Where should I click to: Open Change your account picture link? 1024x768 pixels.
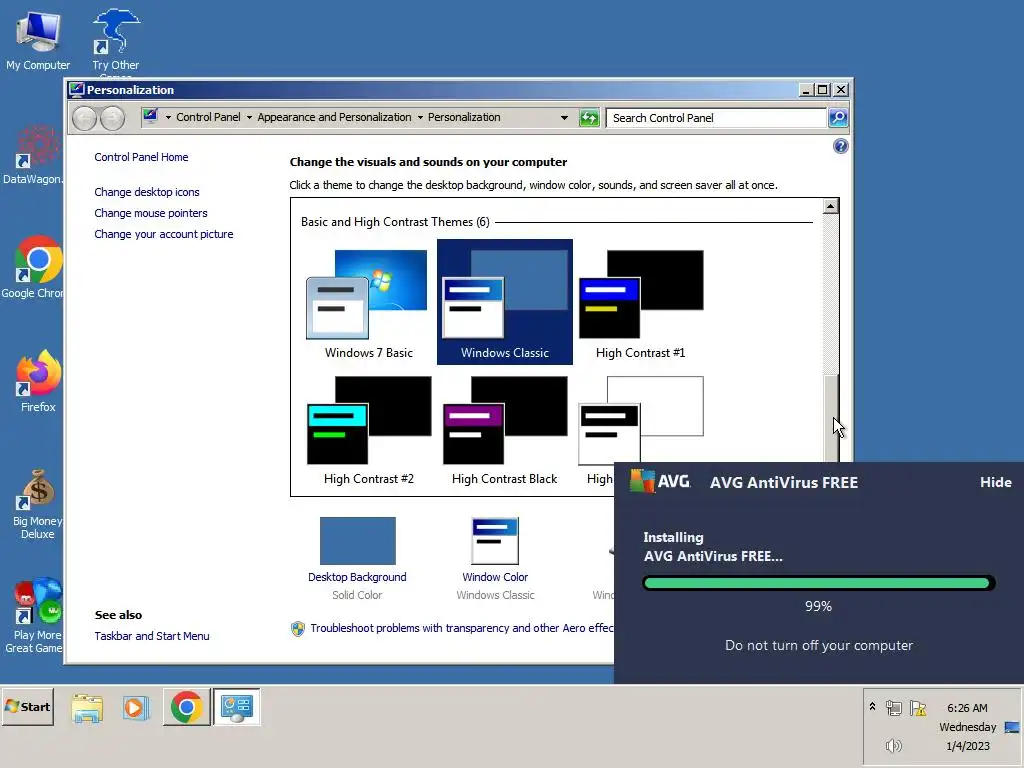tap(163, 234)
